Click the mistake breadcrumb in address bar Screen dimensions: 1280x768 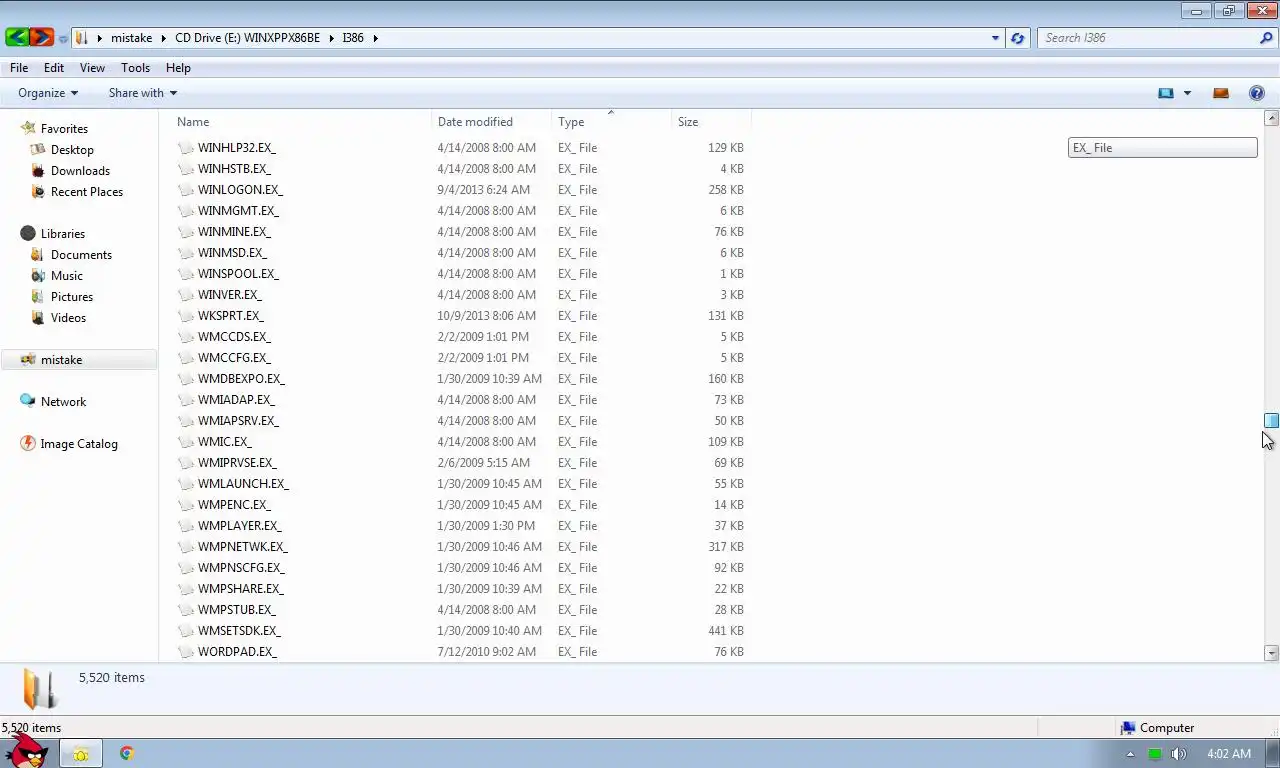point(131,38)
